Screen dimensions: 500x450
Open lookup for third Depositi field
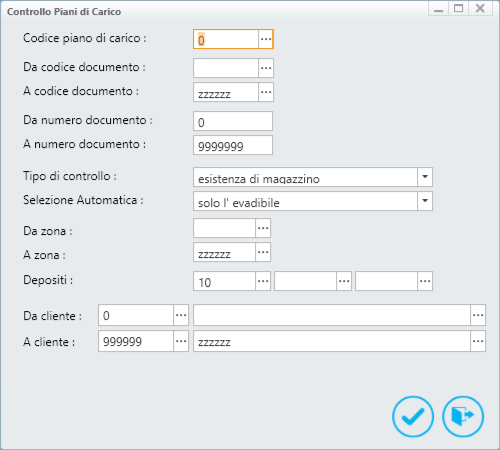pos(425,281)
